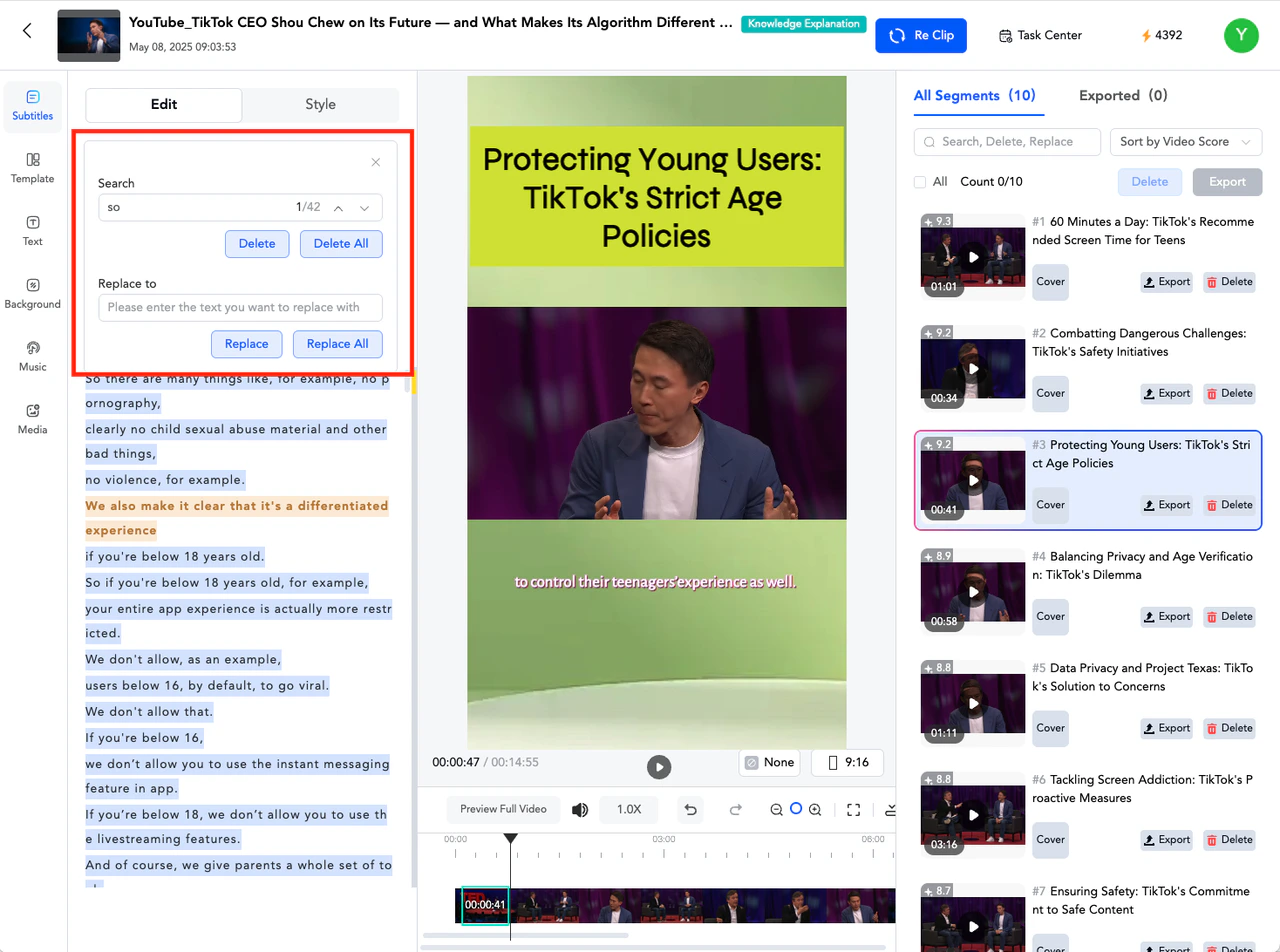Select the Exported (0) tab

[x=1123, y=96]
